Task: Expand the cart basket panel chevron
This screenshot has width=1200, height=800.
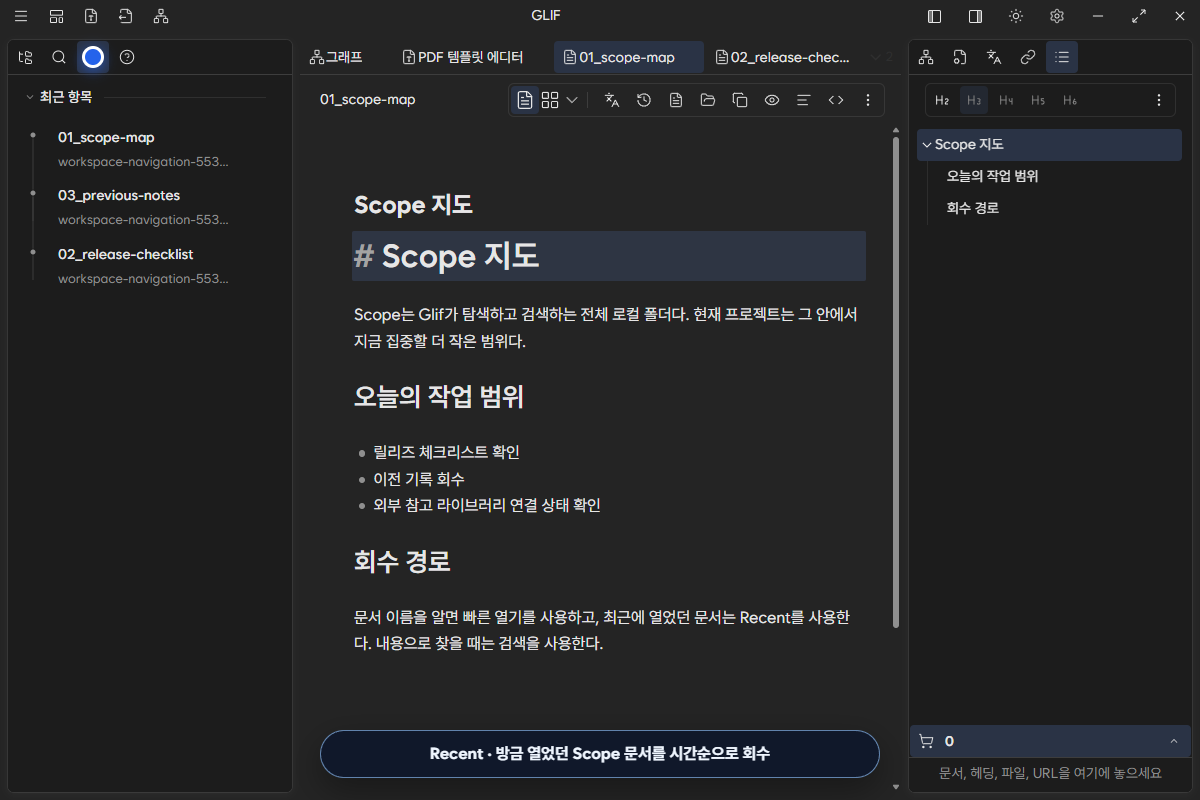Action: coord(1173,741)
